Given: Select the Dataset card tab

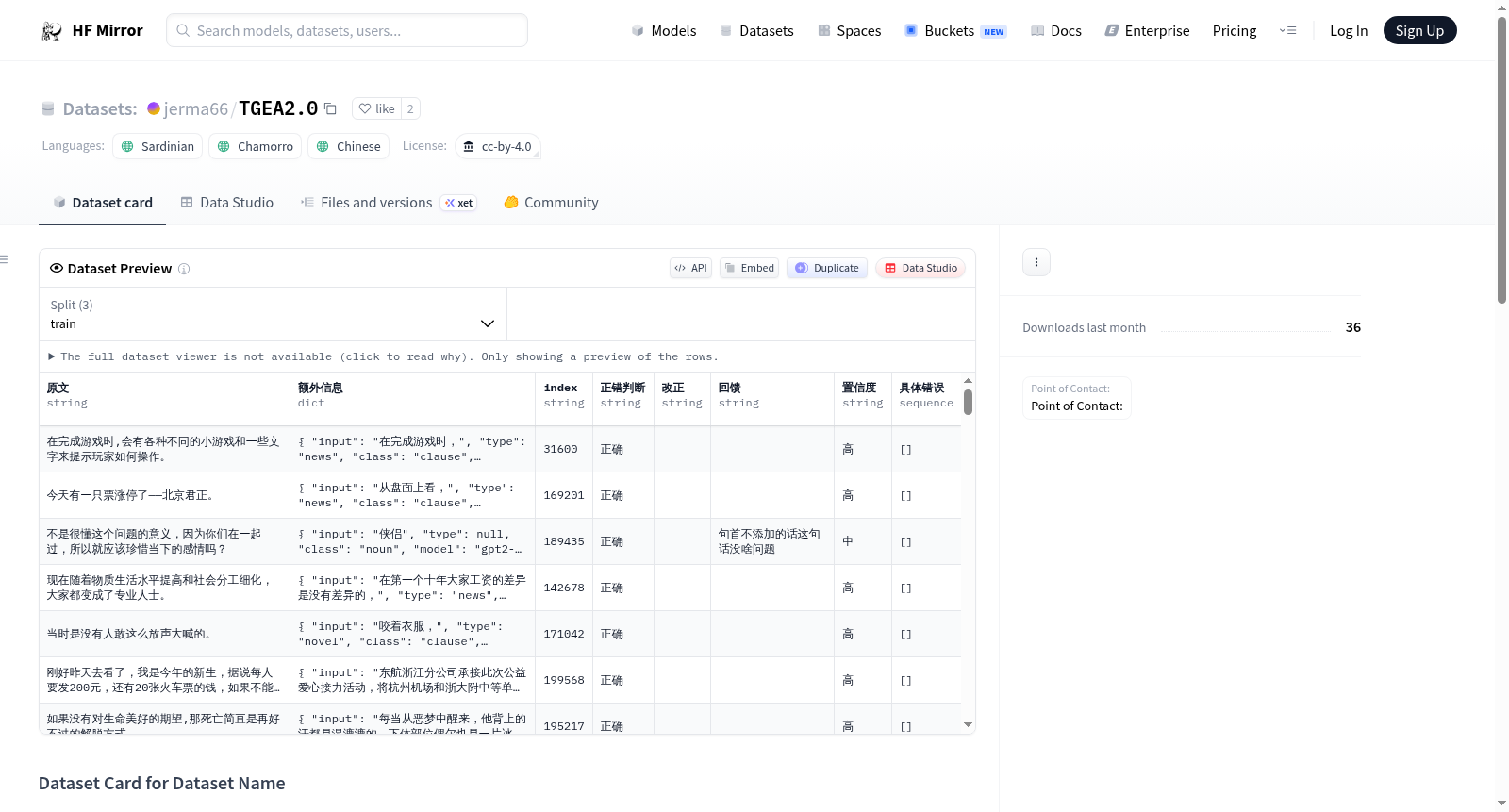Looking at the screenshot, I should (x=102, y=203).
